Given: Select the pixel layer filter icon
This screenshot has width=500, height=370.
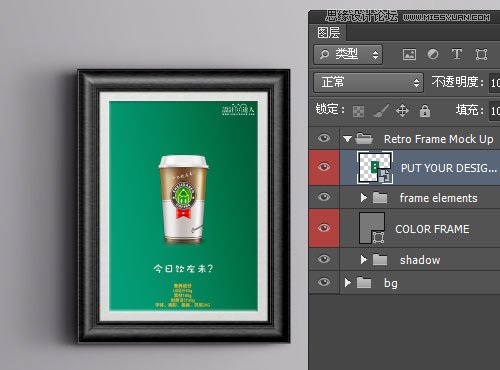Looking at the screenshot, I should 409,54.
